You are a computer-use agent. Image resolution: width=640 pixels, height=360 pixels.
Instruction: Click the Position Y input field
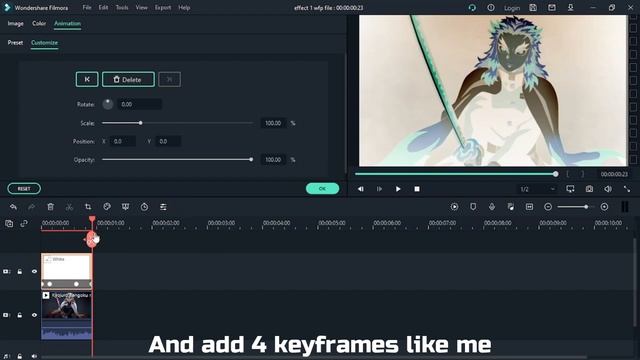(x=168, y=141)
